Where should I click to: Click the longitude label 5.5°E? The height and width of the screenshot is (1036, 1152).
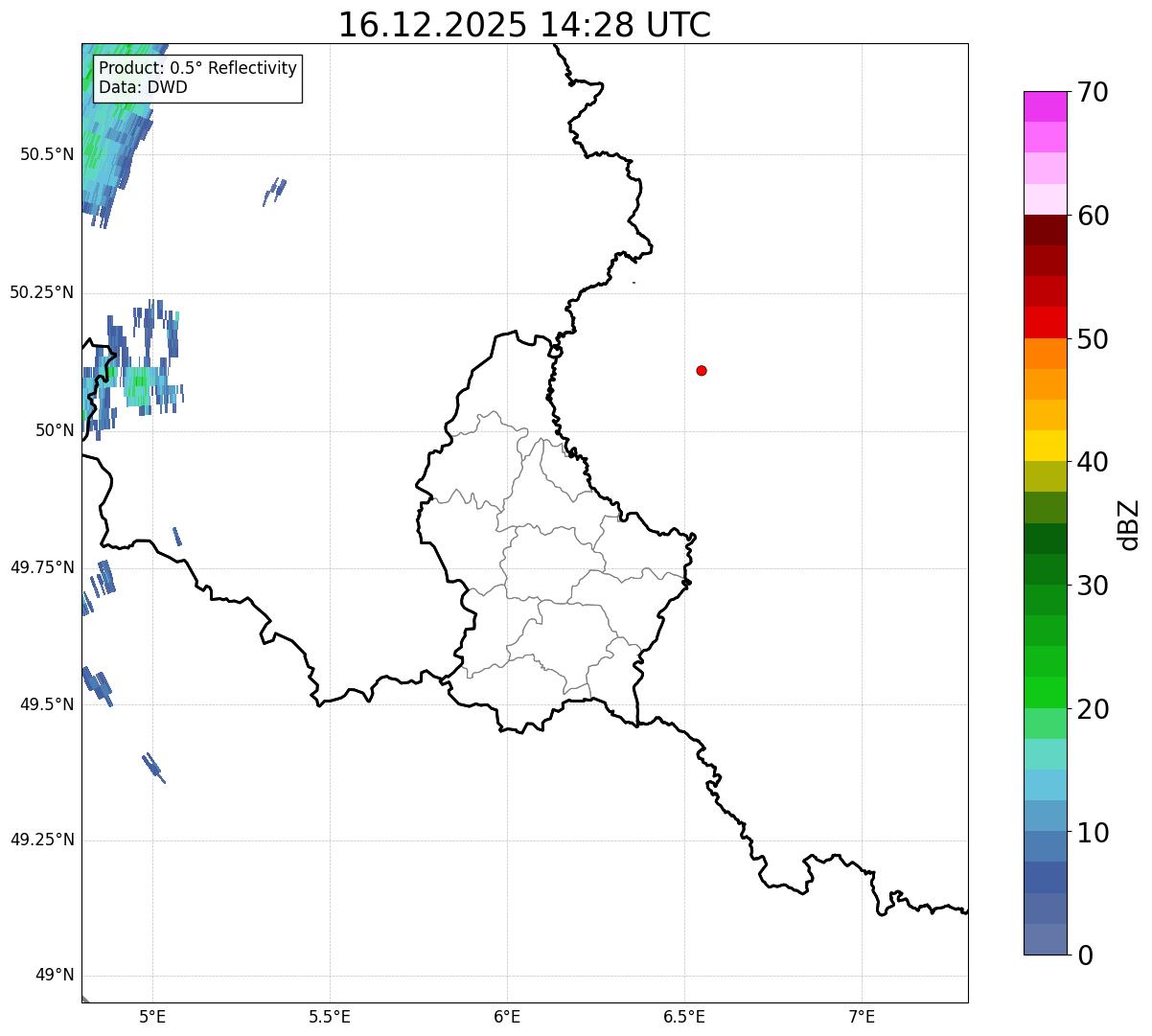tap(330, 1016)
